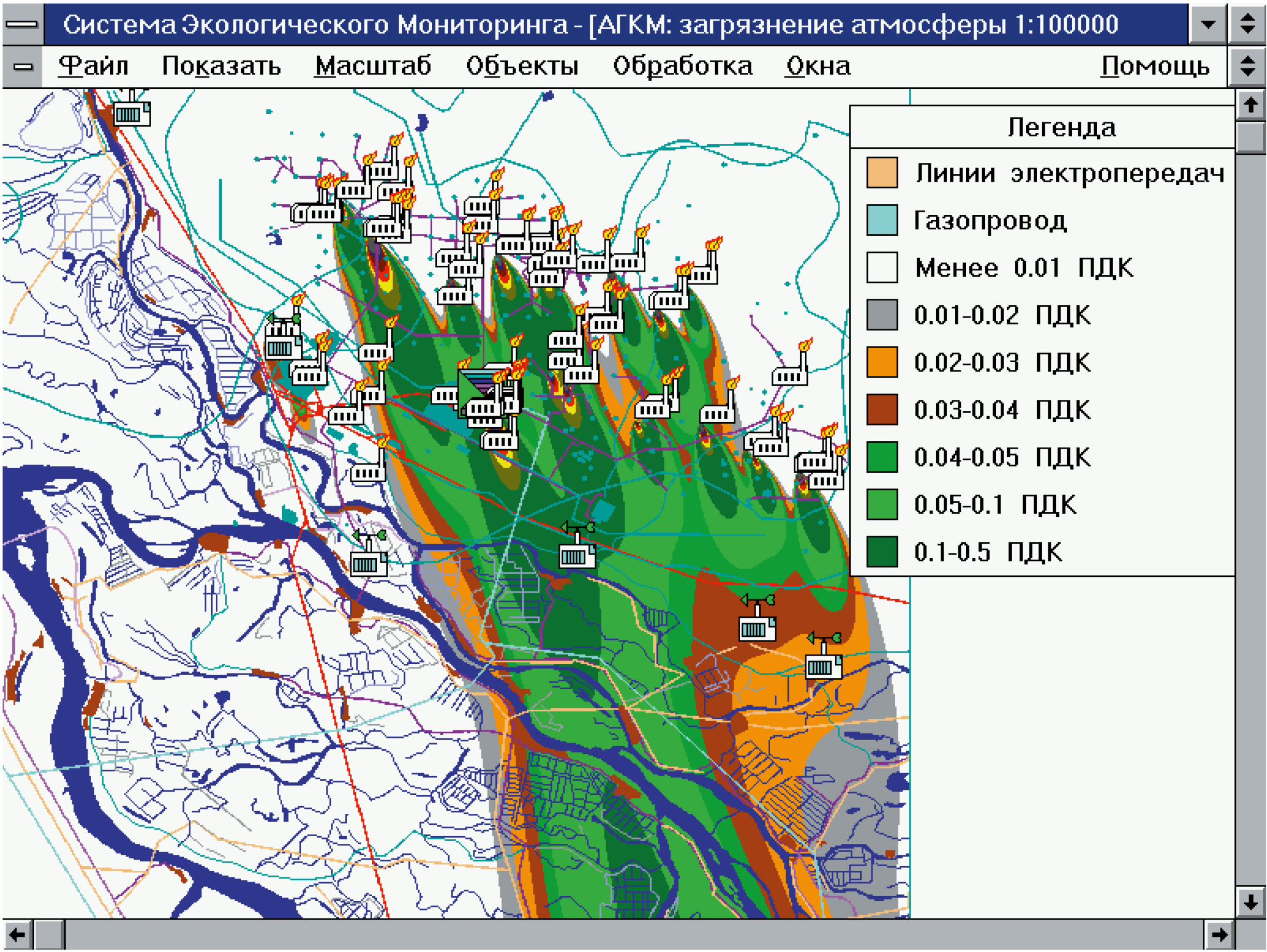The height and width of the screenshot is (952, 1267).
Task: Click the up/down arrow button at title bar right
Action: point(1248,25)
